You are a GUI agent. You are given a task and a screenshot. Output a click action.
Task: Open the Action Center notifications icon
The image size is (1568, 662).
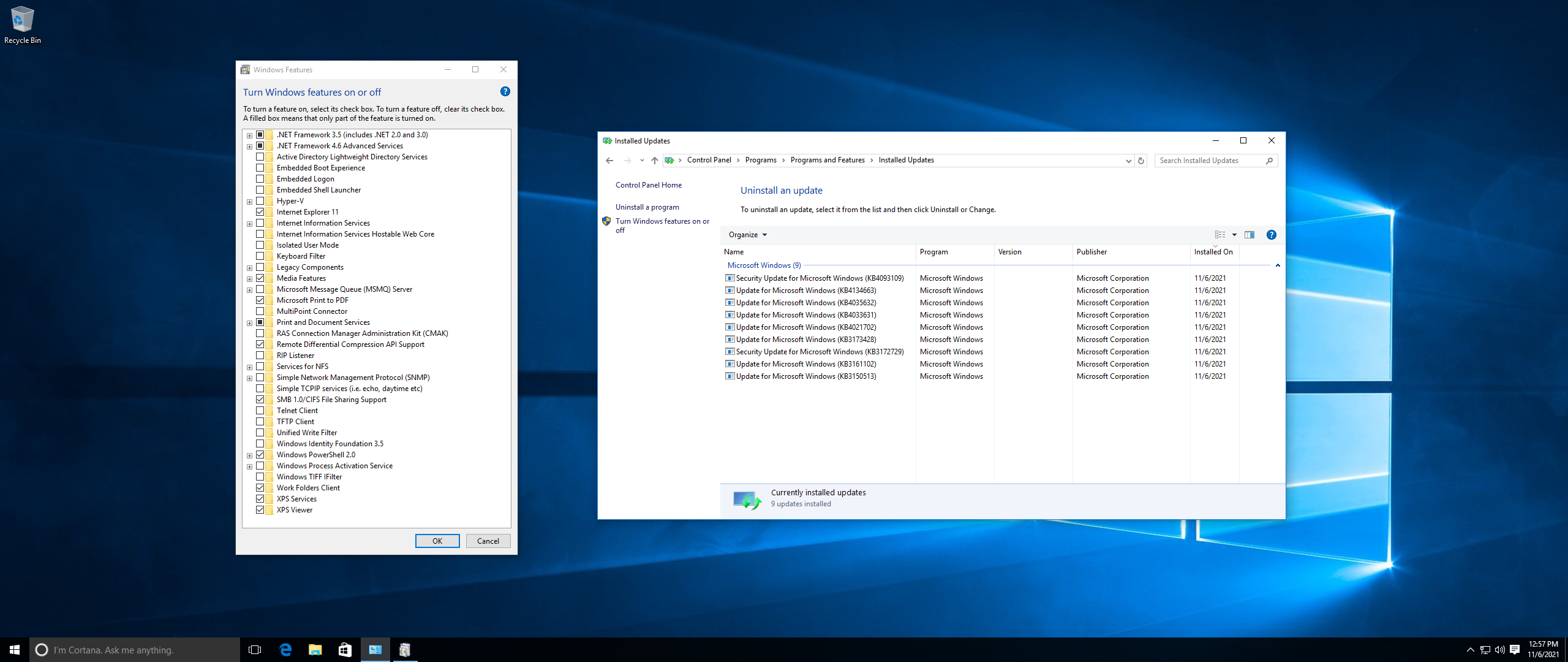[x=1515, y=650]
